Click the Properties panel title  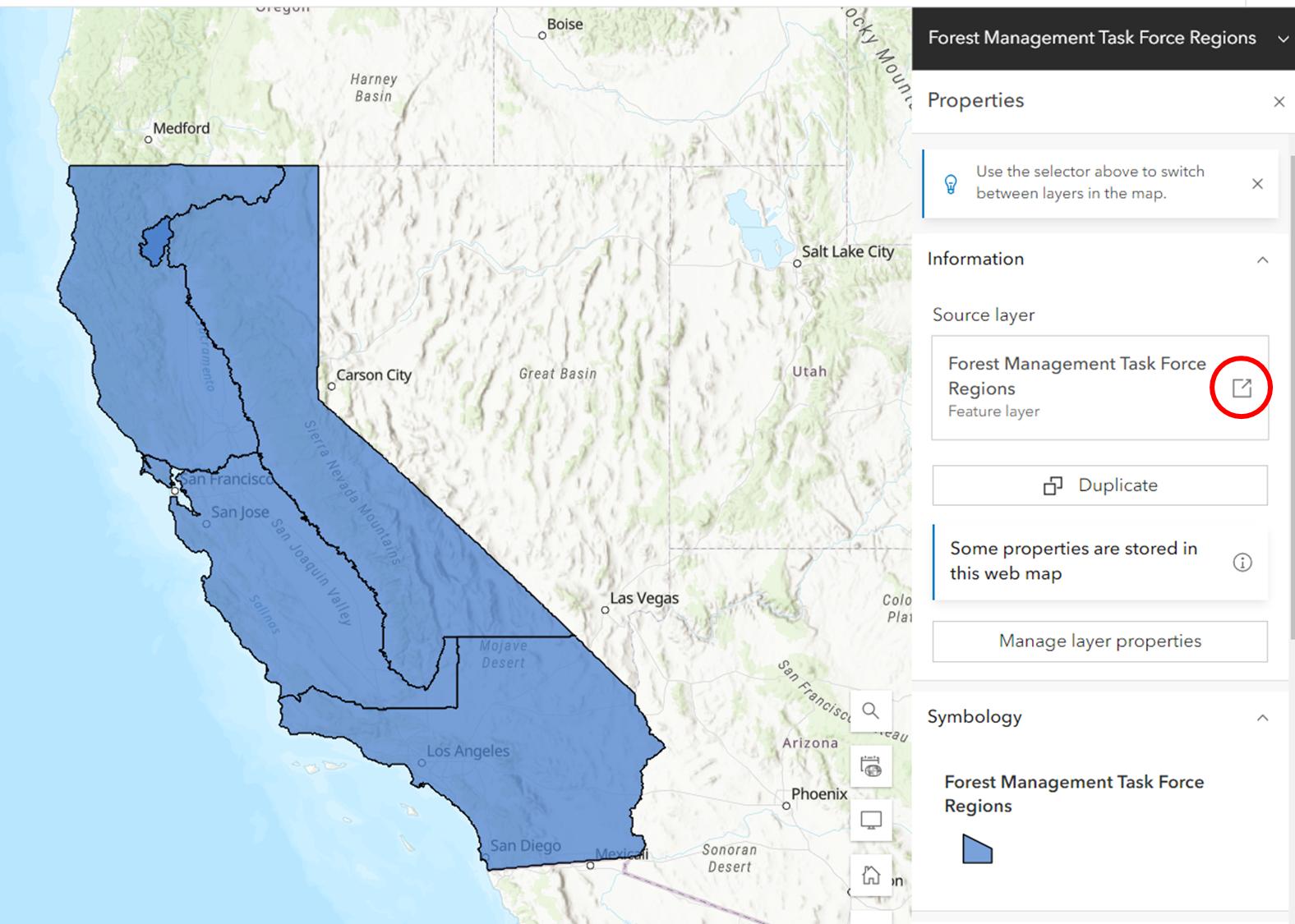click(975, 100)
